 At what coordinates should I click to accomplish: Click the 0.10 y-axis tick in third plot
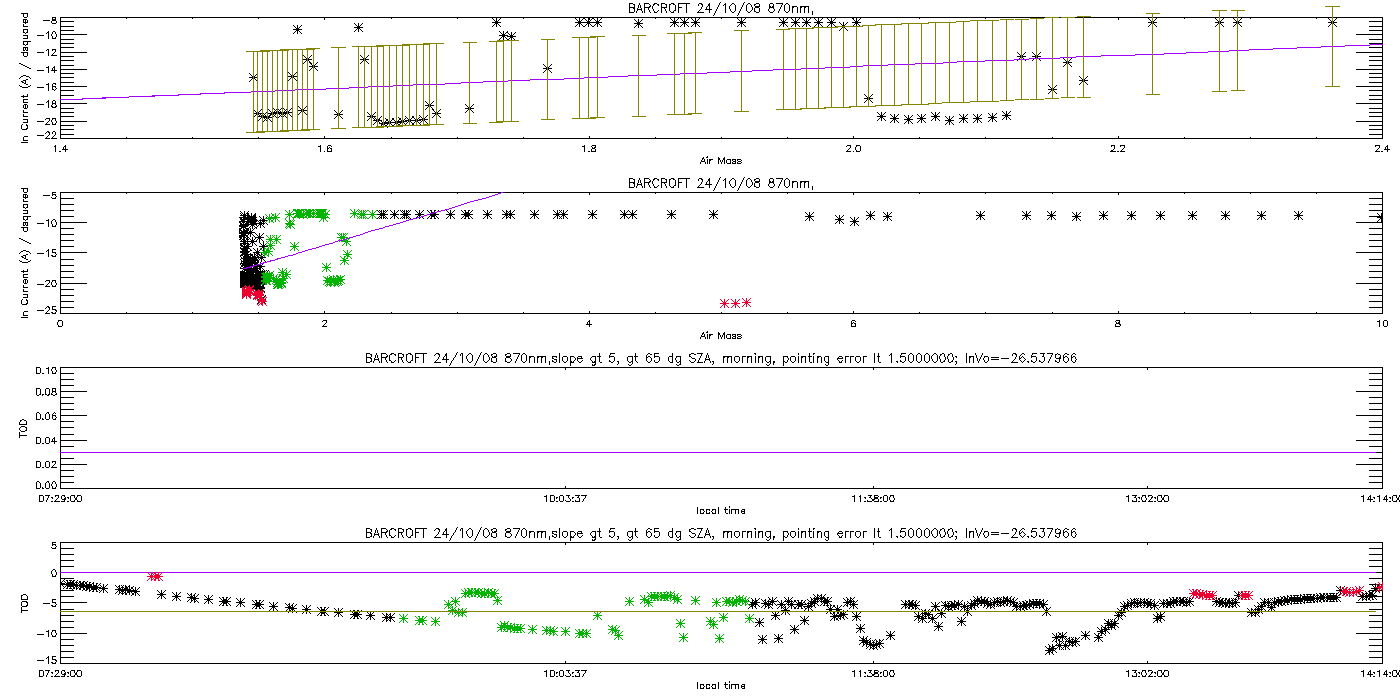pos(43,370)
